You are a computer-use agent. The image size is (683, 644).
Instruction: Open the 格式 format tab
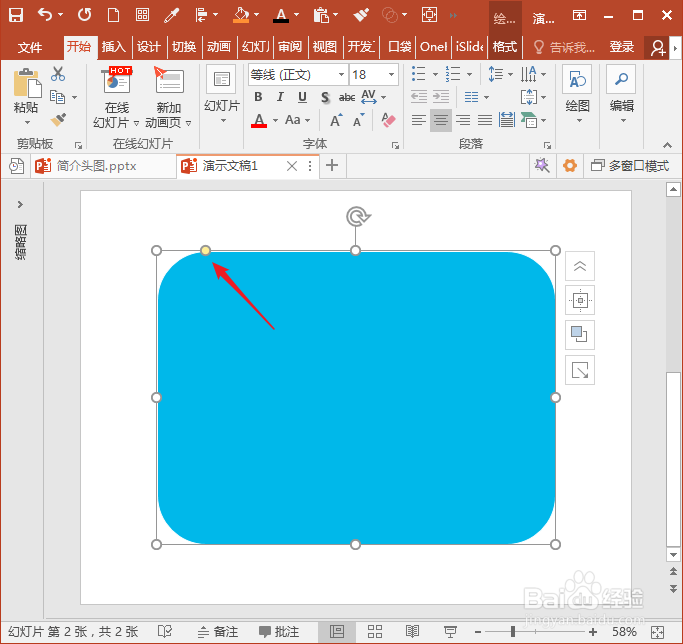point(505,47)
